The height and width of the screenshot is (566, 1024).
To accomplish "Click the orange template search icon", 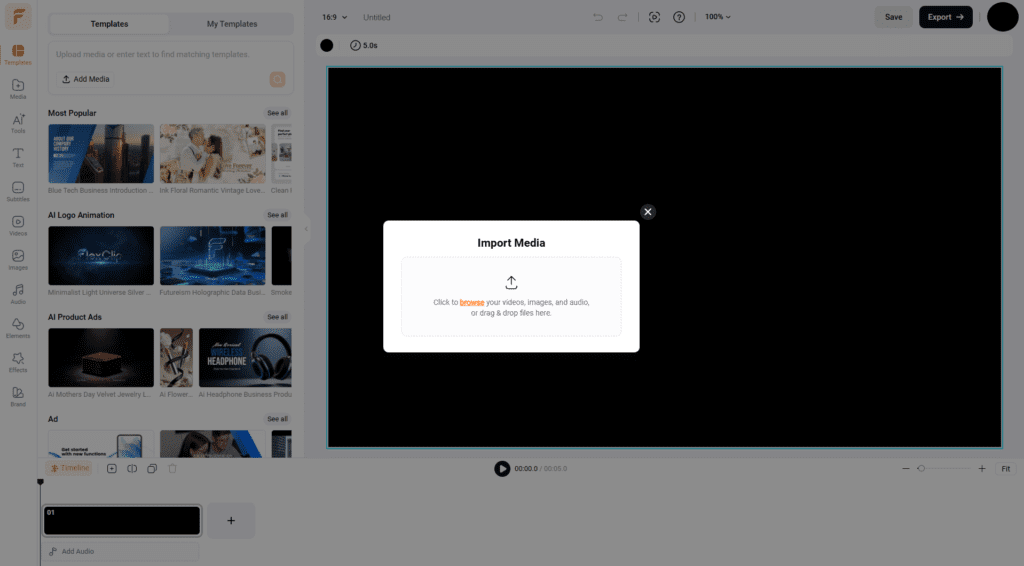I will coord(278,79).
